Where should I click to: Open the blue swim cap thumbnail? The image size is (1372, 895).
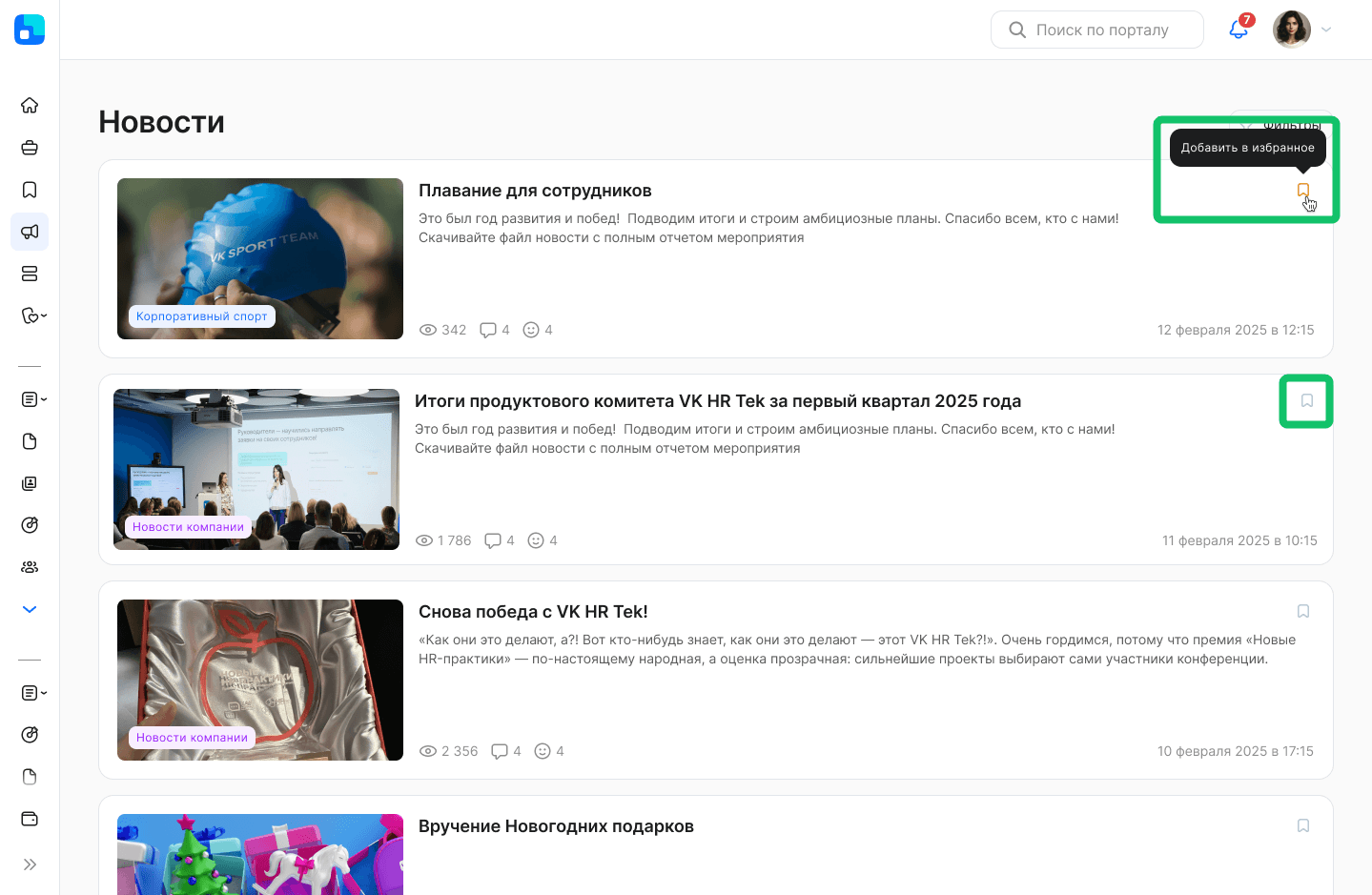[260, 258]
